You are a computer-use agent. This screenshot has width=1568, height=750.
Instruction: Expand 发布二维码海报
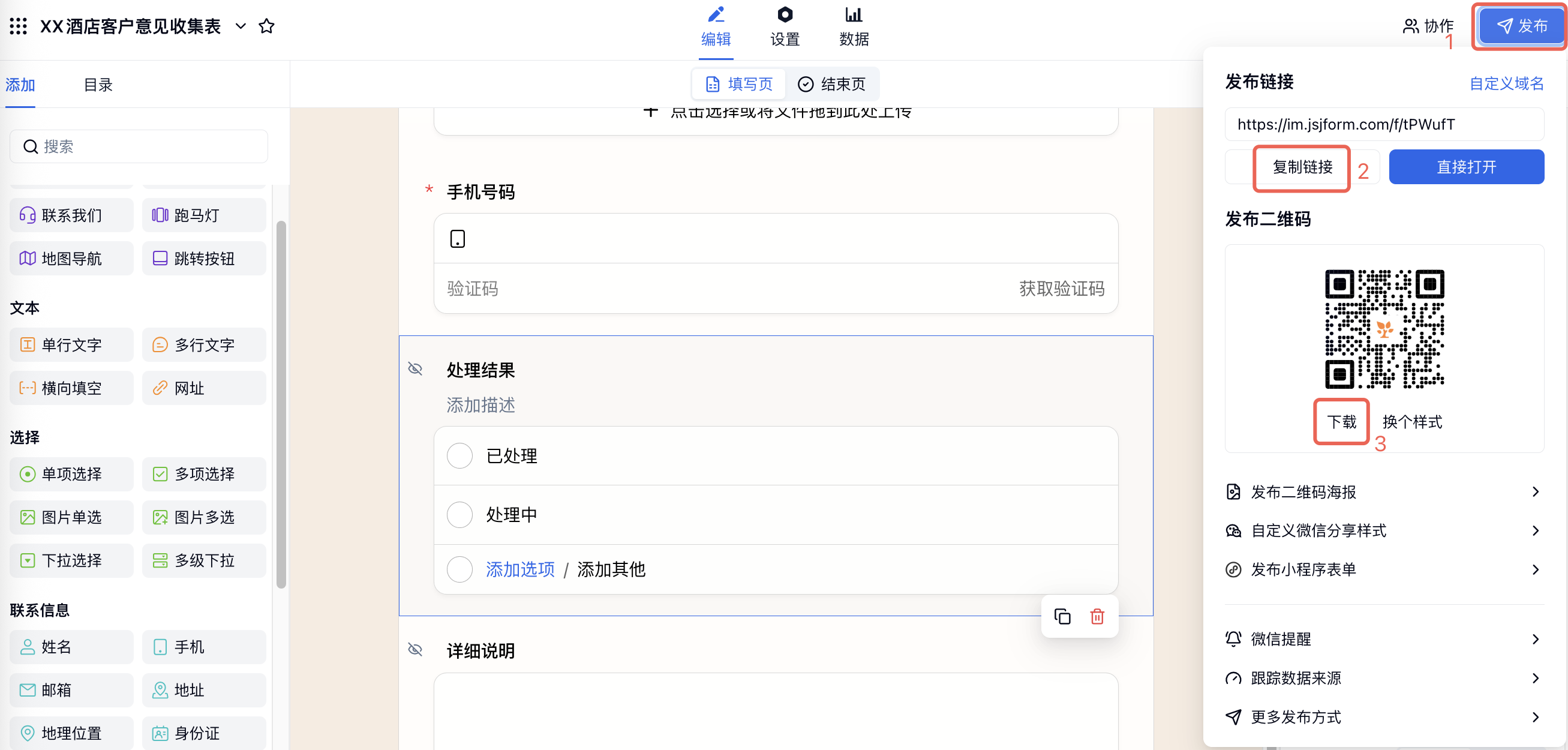[x=1384, y=492]
